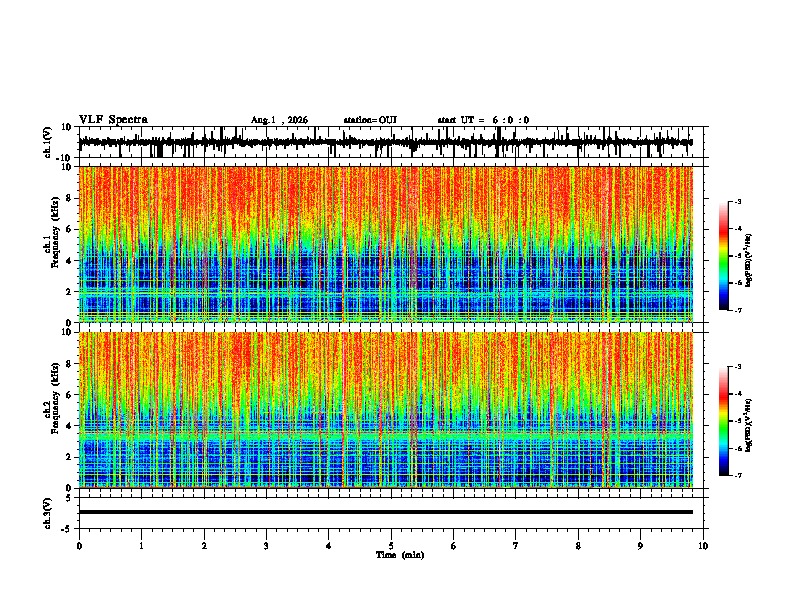Click the time axis tick label "8"
Image resolution: width=792 pixels, height=612 pixels.
[578, 546]
